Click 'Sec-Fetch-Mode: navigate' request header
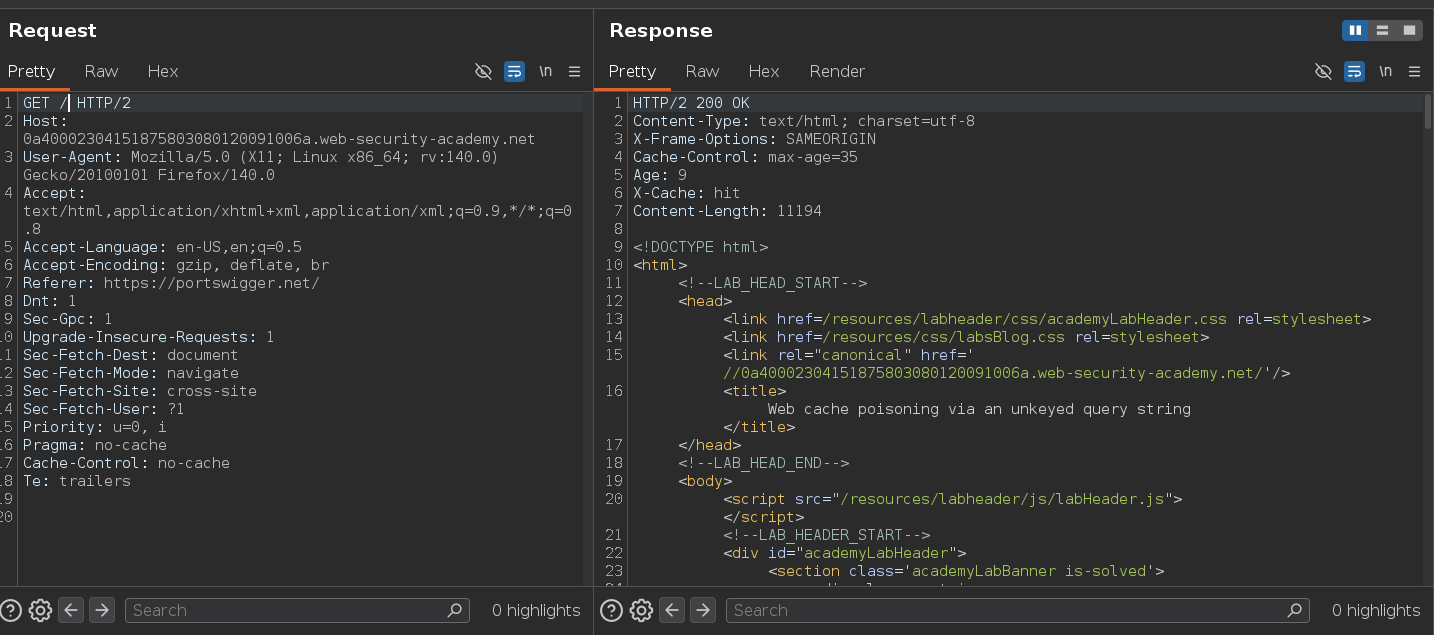The height and width of the screenshot is (635, 1434). 131,373
